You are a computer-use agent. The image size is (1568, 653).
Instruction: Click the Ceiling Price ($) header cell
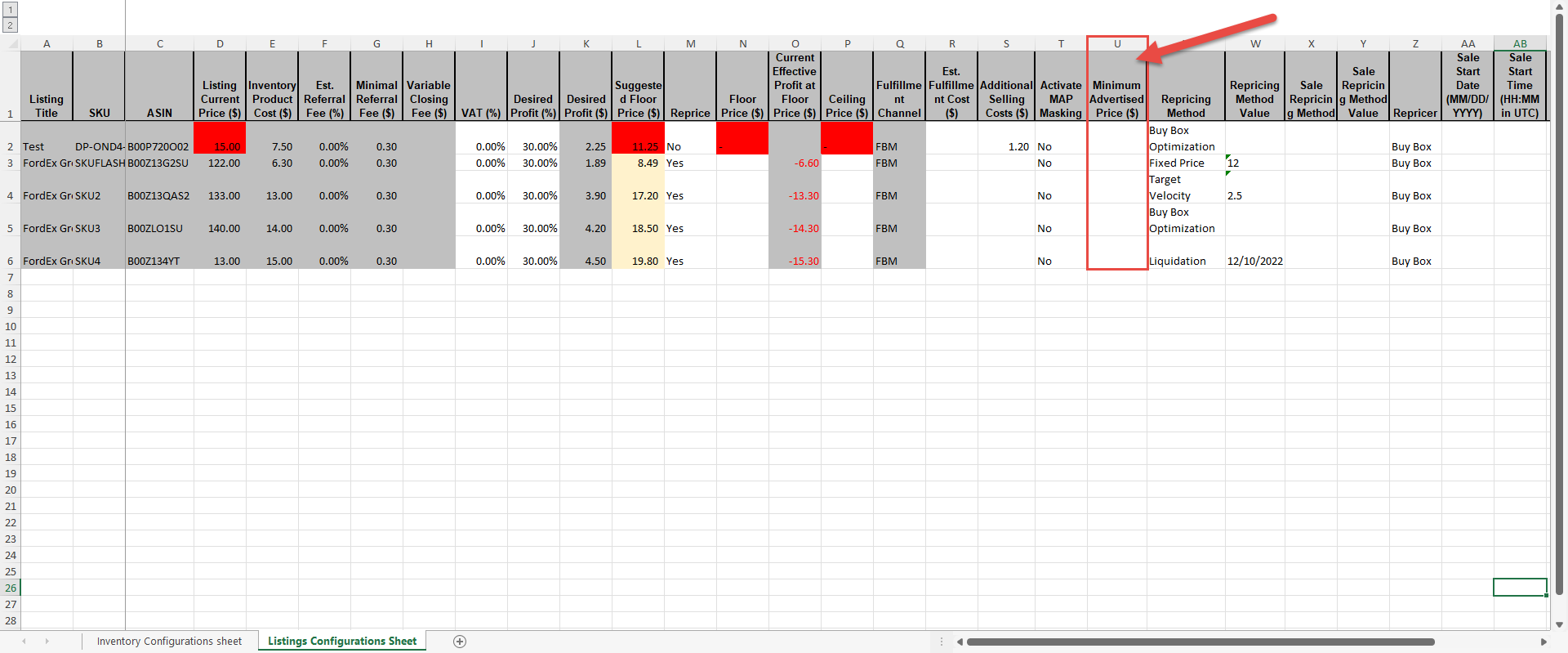click(x=847, y=86)
